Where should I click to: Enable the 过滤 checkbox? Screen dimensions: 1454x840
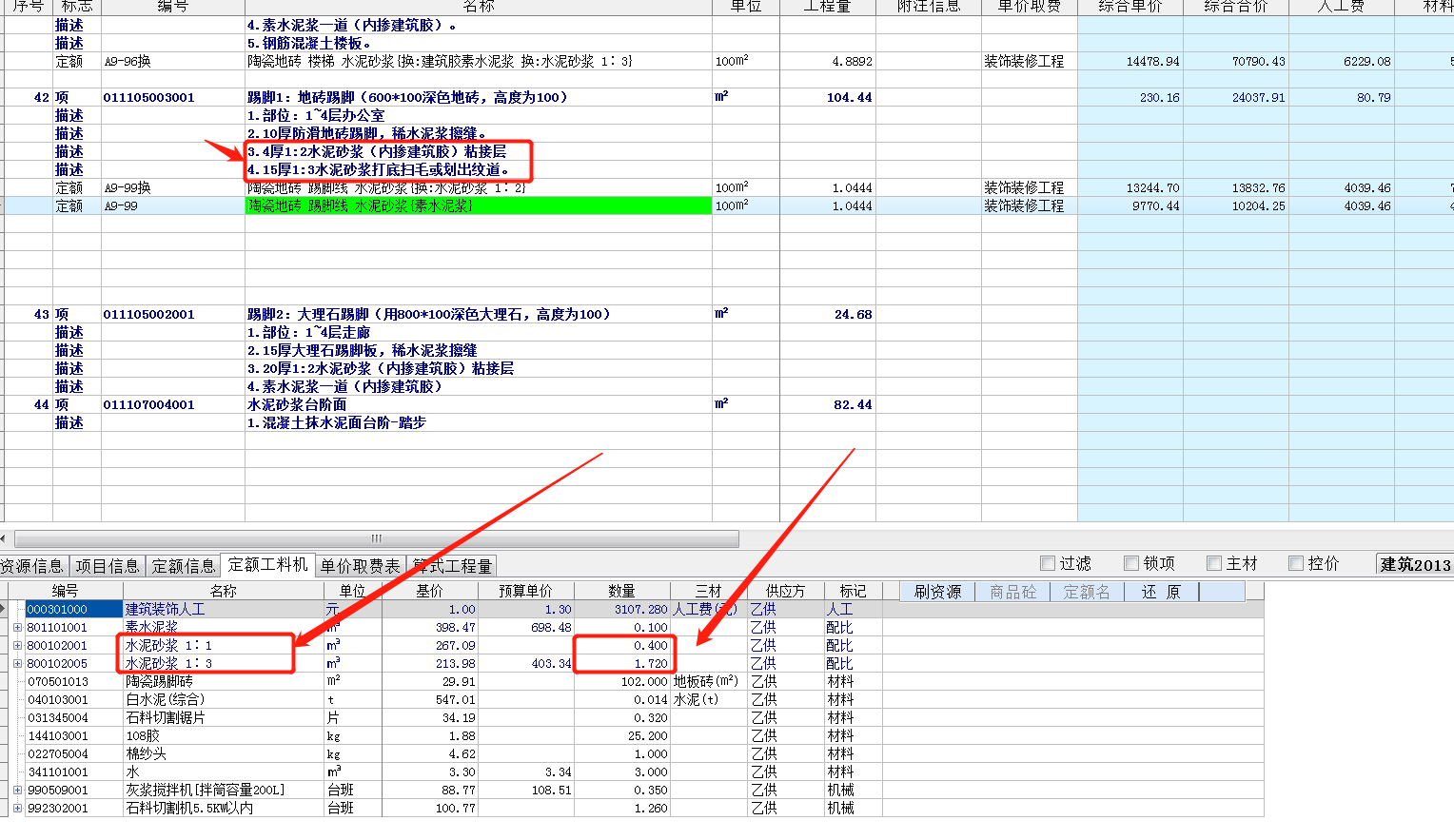(1048, 563)
